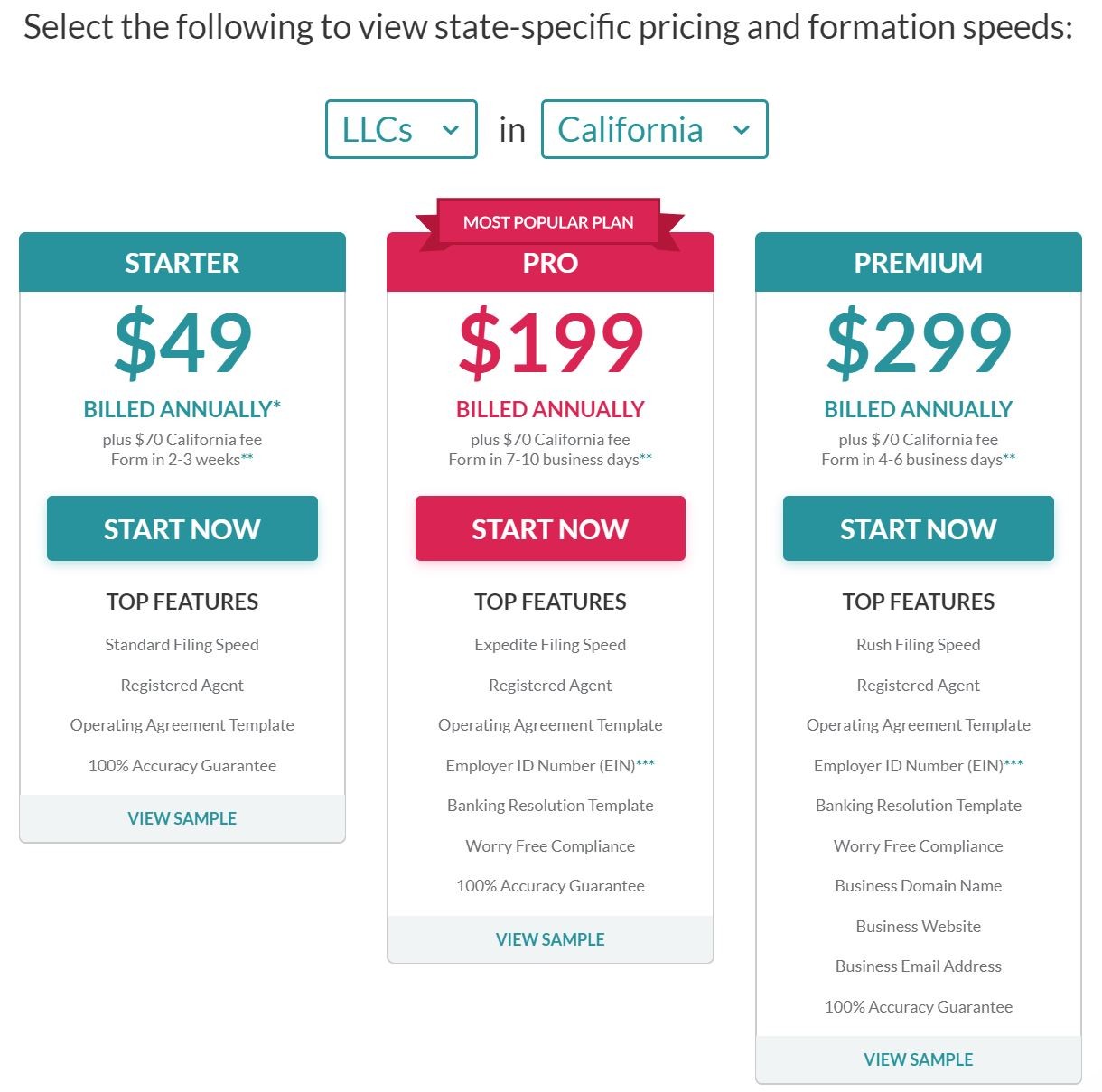
Task: View sample for the Premium plan
Action: [x=918, y=1059]
